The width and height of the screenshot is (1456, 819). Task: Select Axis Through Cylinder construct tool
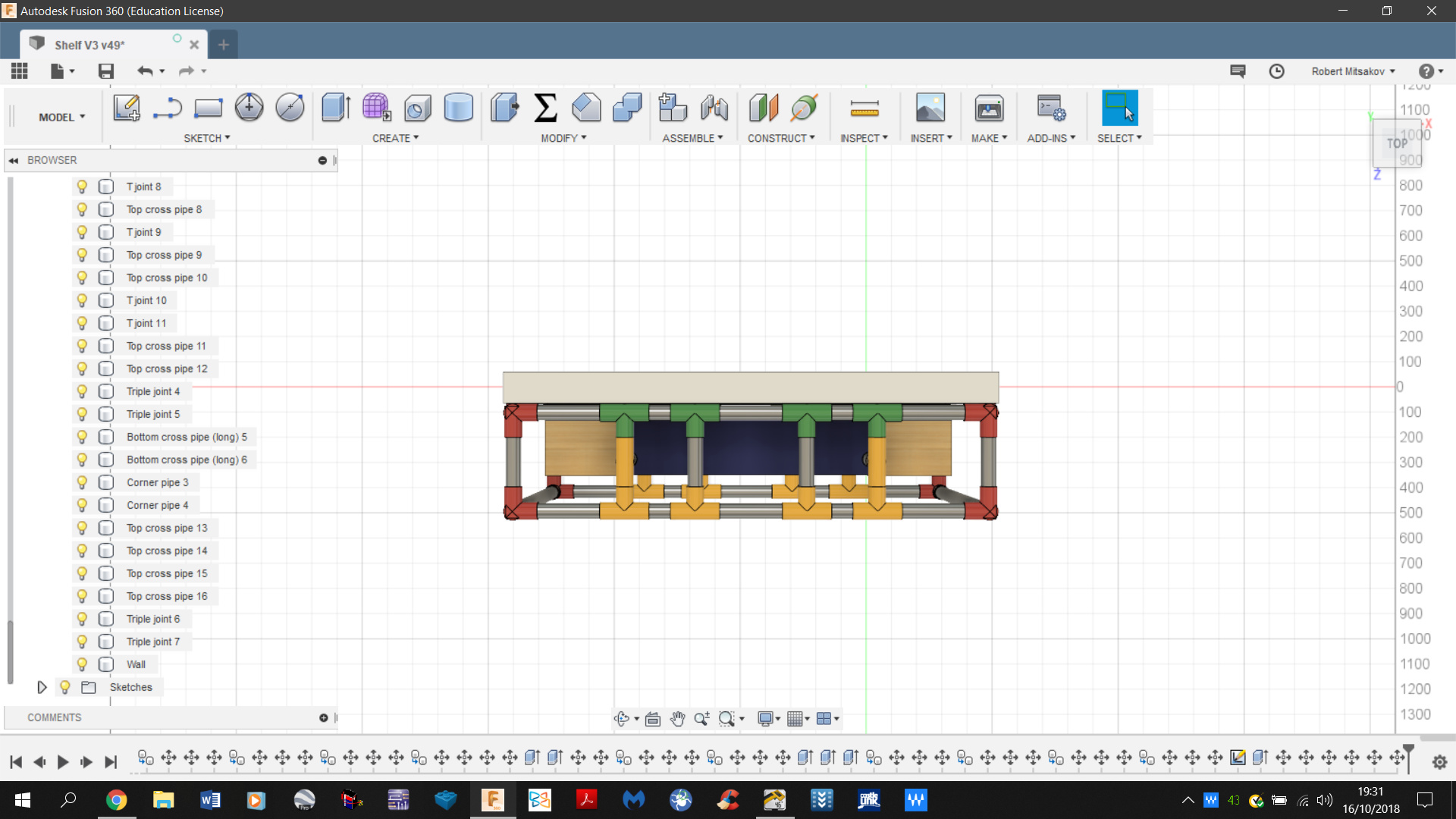pyautogui.click(x=804, y=108)
